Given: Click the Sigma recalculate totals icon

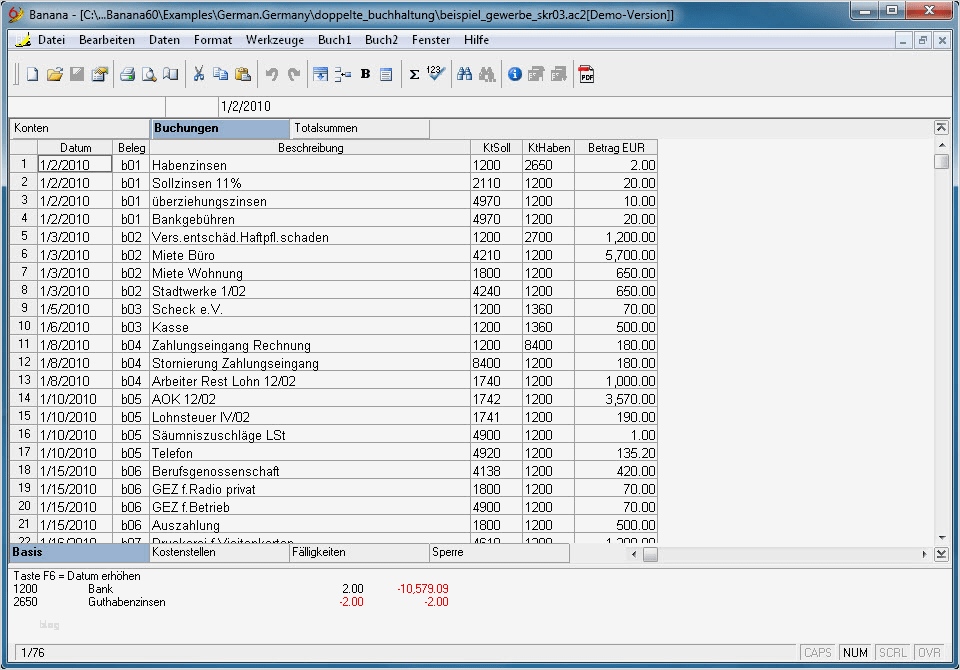Looking at the screenshot, I should point(414,74).
